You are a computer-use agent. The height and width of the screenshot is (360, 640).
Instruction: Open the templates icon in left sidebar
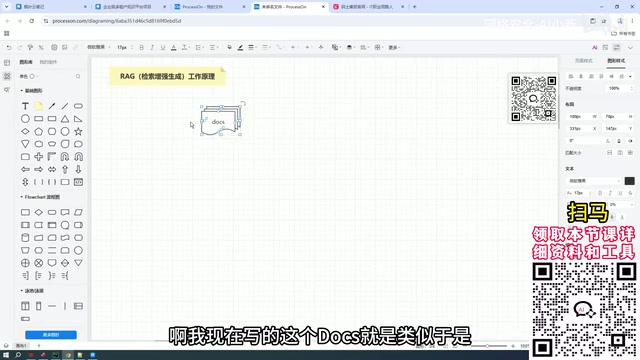click(7, 63)
